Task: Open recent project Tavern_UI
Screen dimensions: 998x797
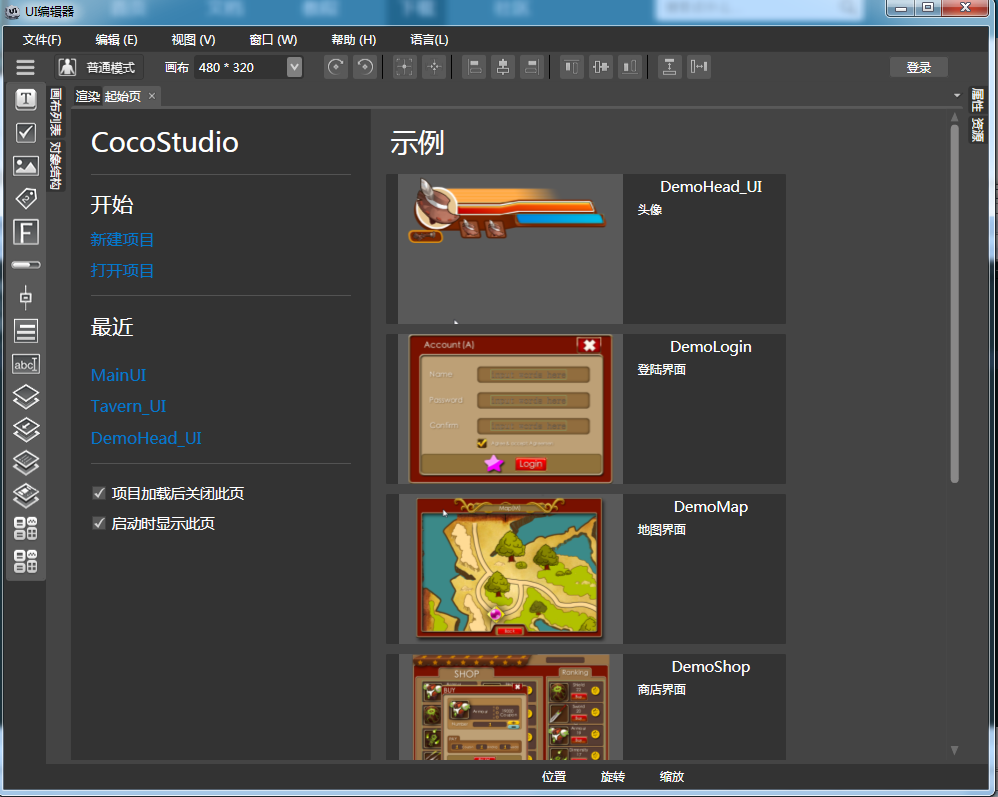Action: [129, 406]
